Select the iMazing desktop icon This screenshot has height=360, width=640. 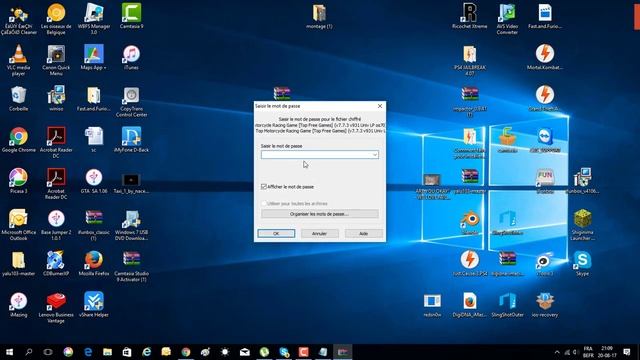pyautogui.click(x=18, y=305)
